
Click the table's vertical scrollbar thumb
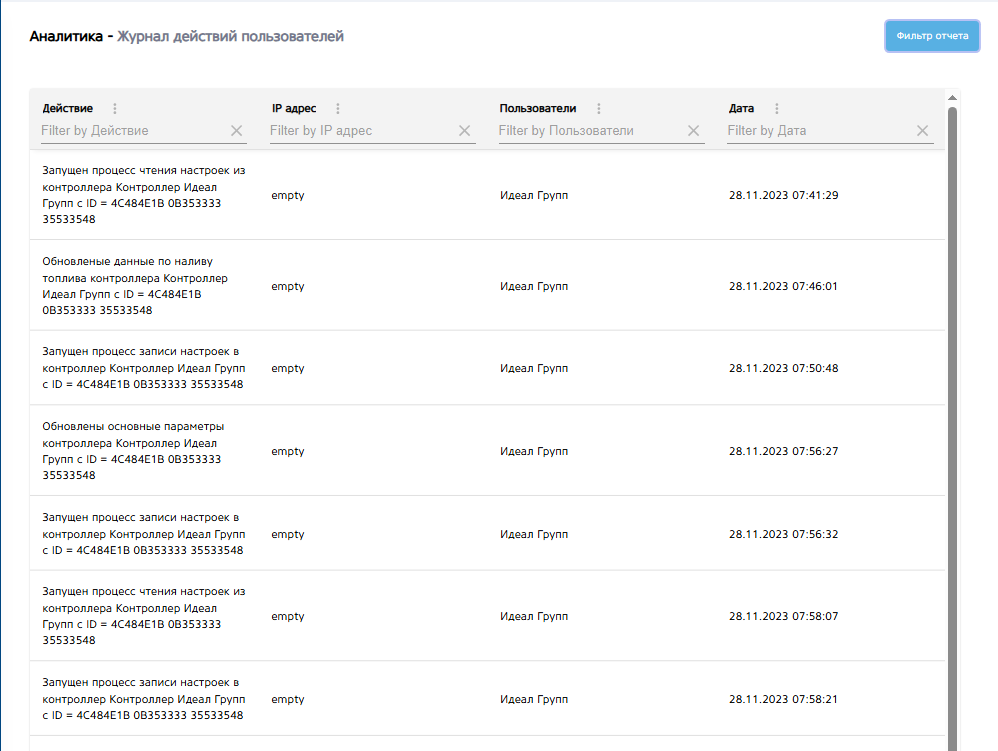point(952,400)
